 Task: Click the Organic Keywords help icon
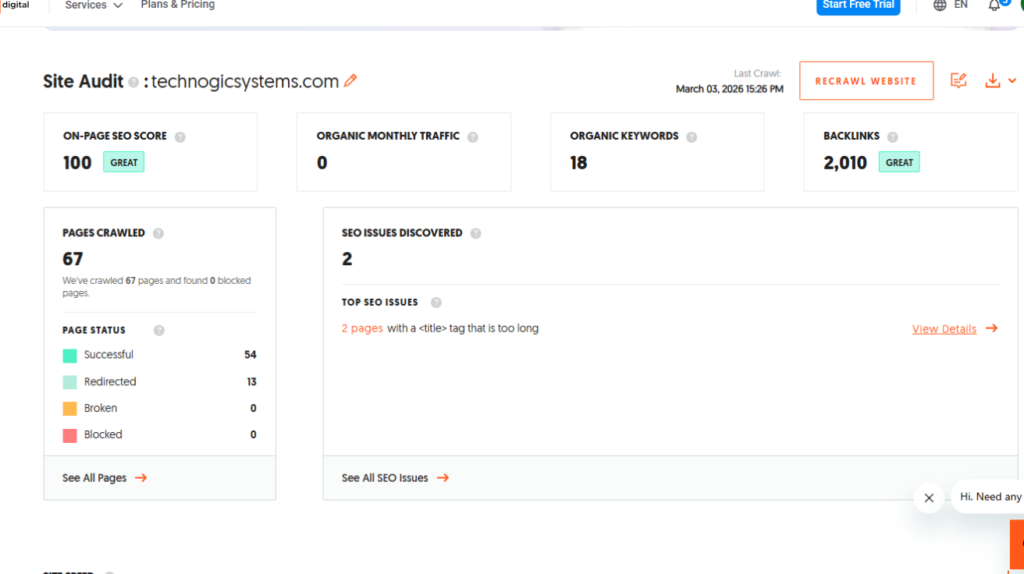click(692, 136)
